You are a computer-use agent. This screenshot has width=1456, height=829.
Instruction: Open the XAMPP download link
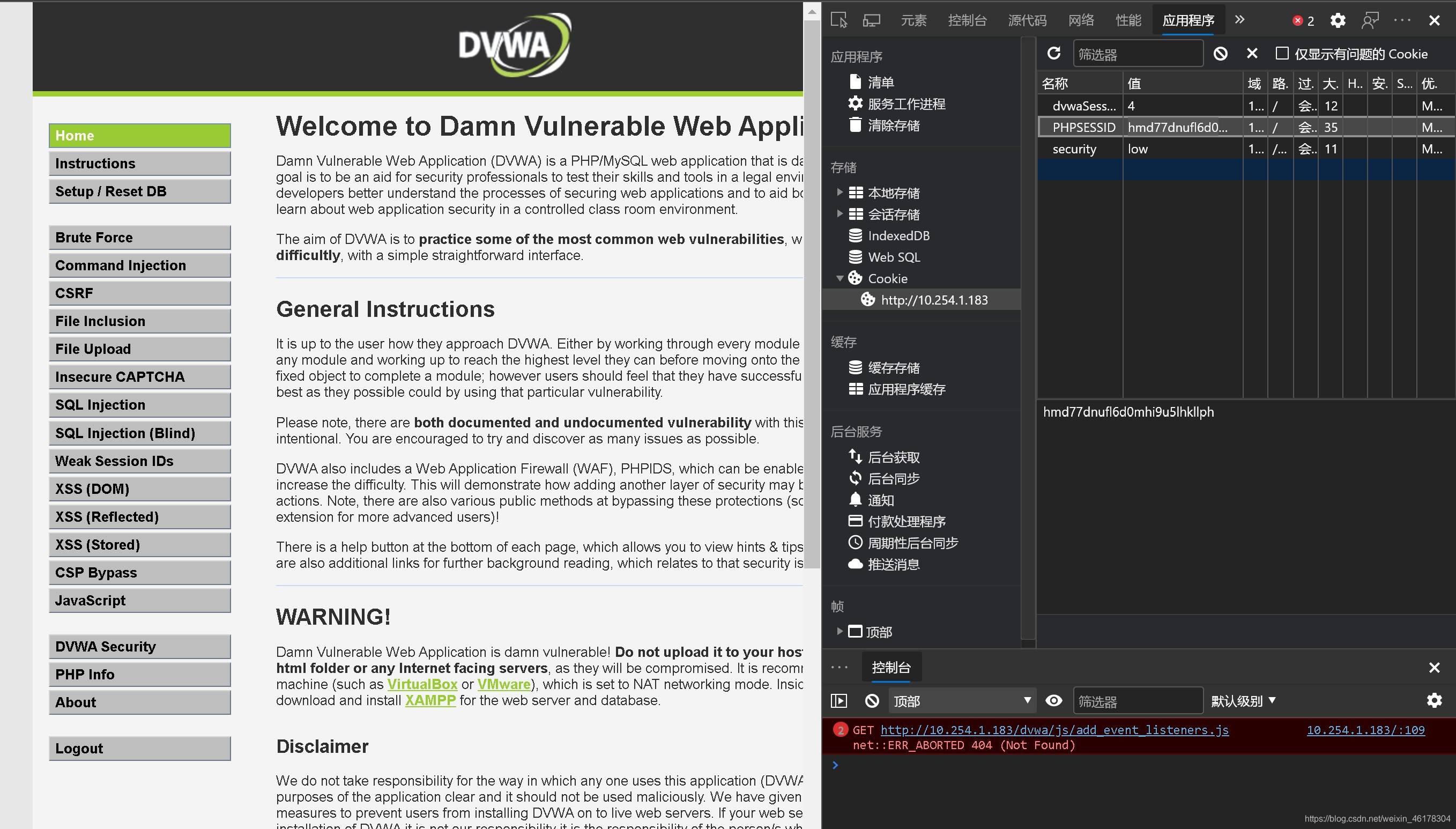pos(430,700)
